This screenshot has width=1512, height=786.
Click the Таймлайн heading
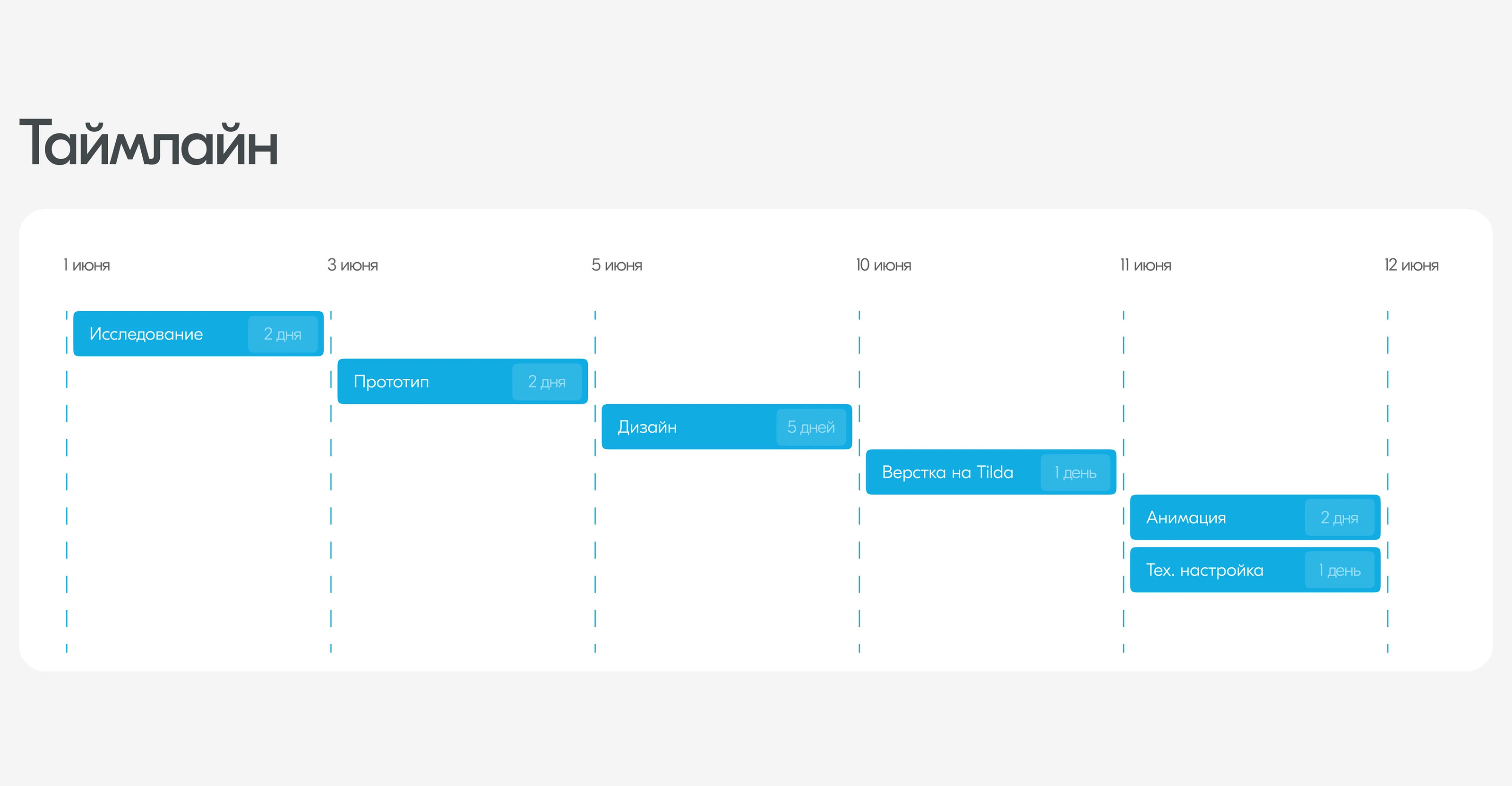[148, 143]
